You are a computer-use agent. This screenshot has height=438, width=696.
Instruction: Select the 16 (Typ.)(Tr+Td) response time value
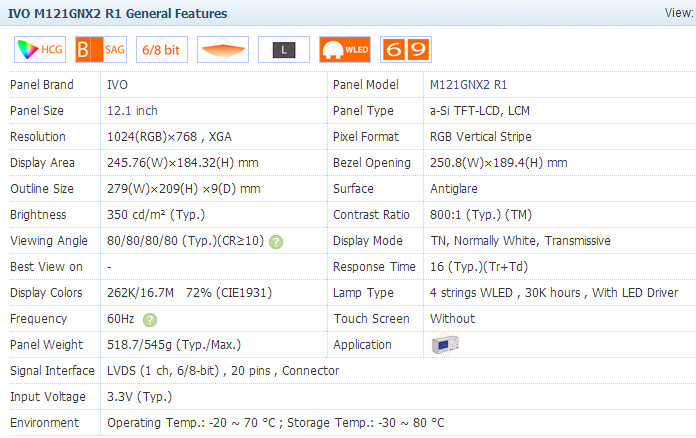[x=479, y=267]
